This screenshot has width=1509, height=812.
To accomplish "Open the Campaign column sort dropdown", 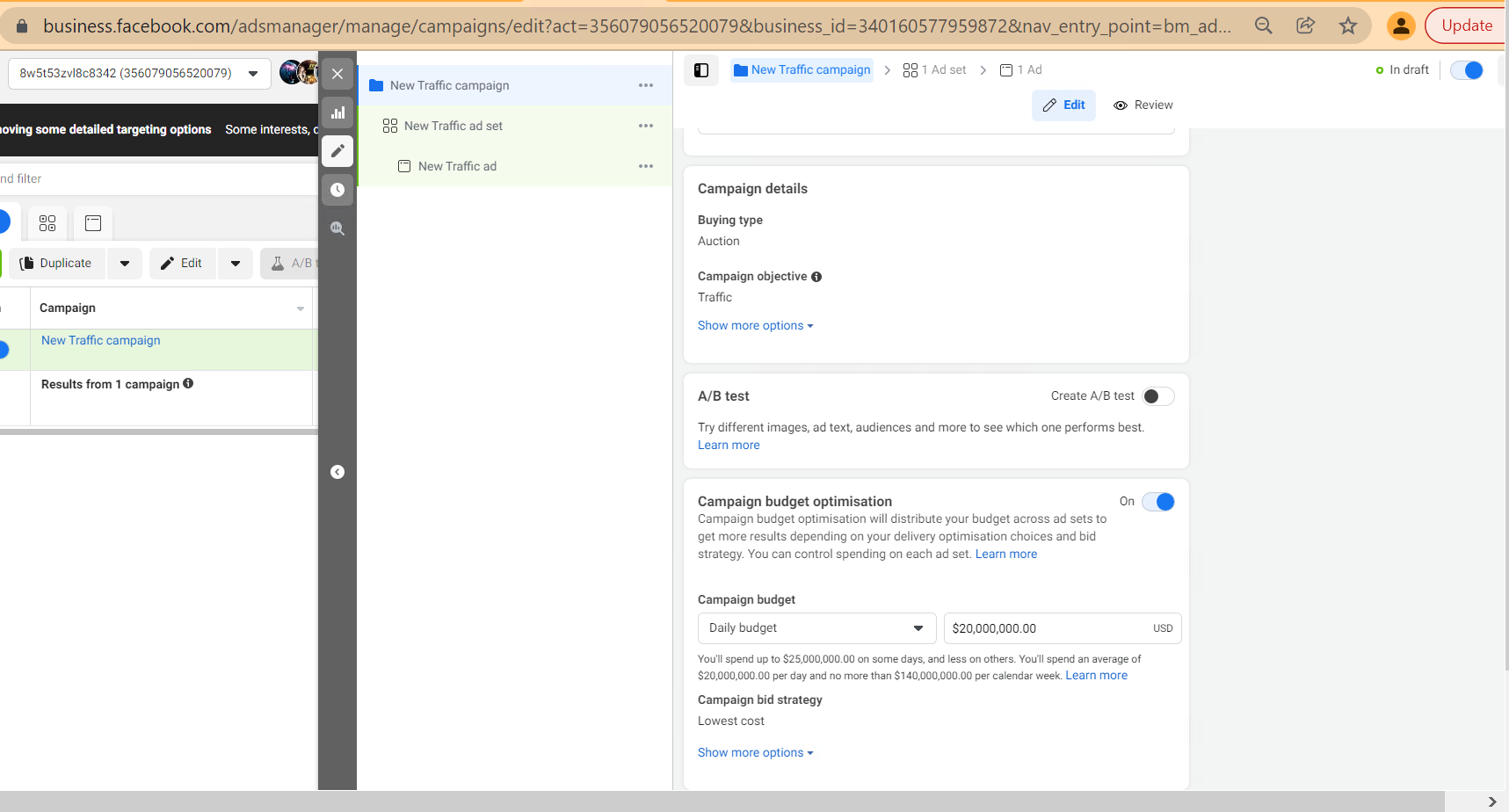I will [x=301, y=308].
